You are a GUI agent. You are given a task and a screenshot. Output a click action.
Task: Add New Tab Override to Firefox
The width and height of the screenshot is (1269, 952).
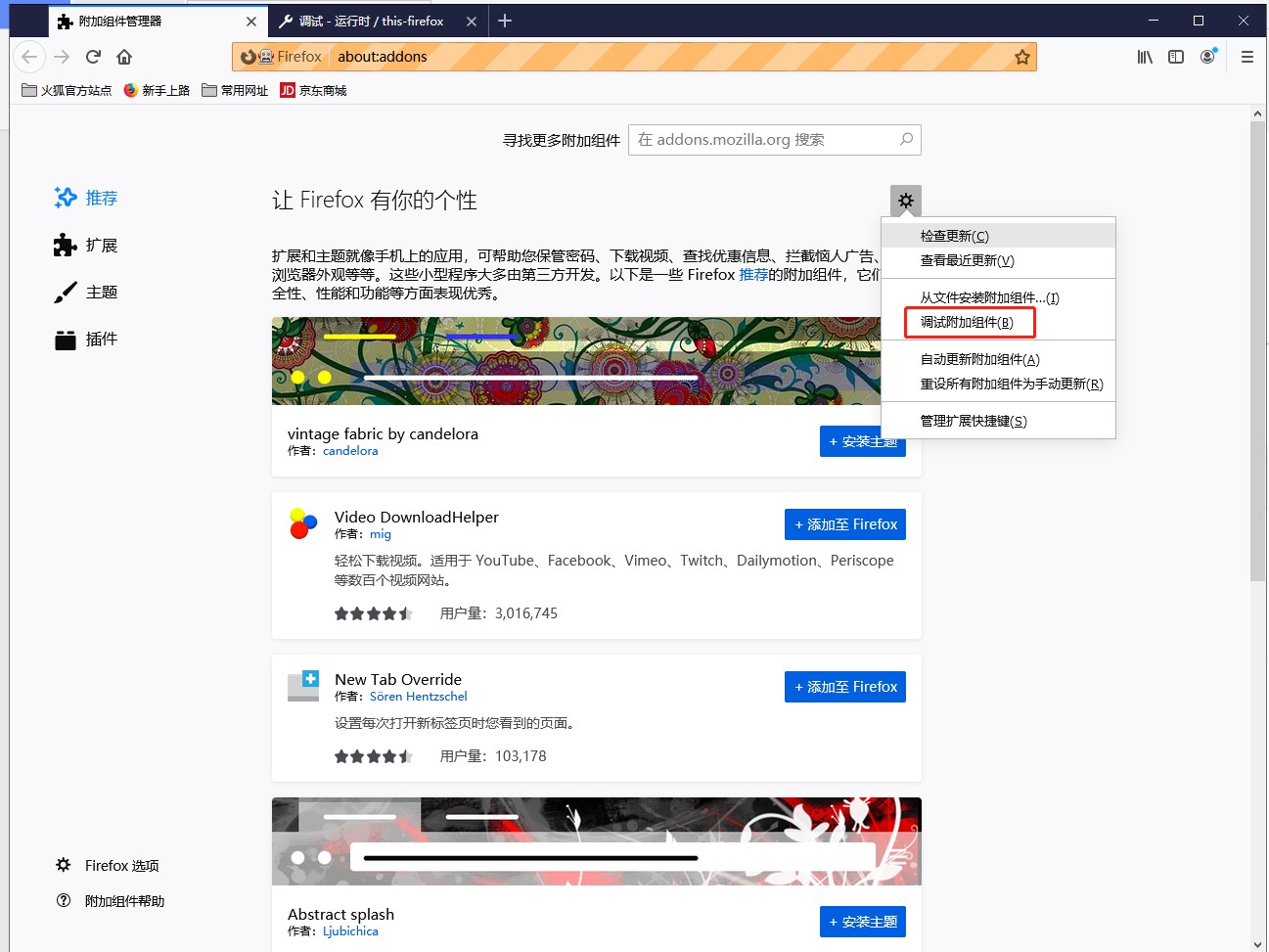(x=845, y=687)
